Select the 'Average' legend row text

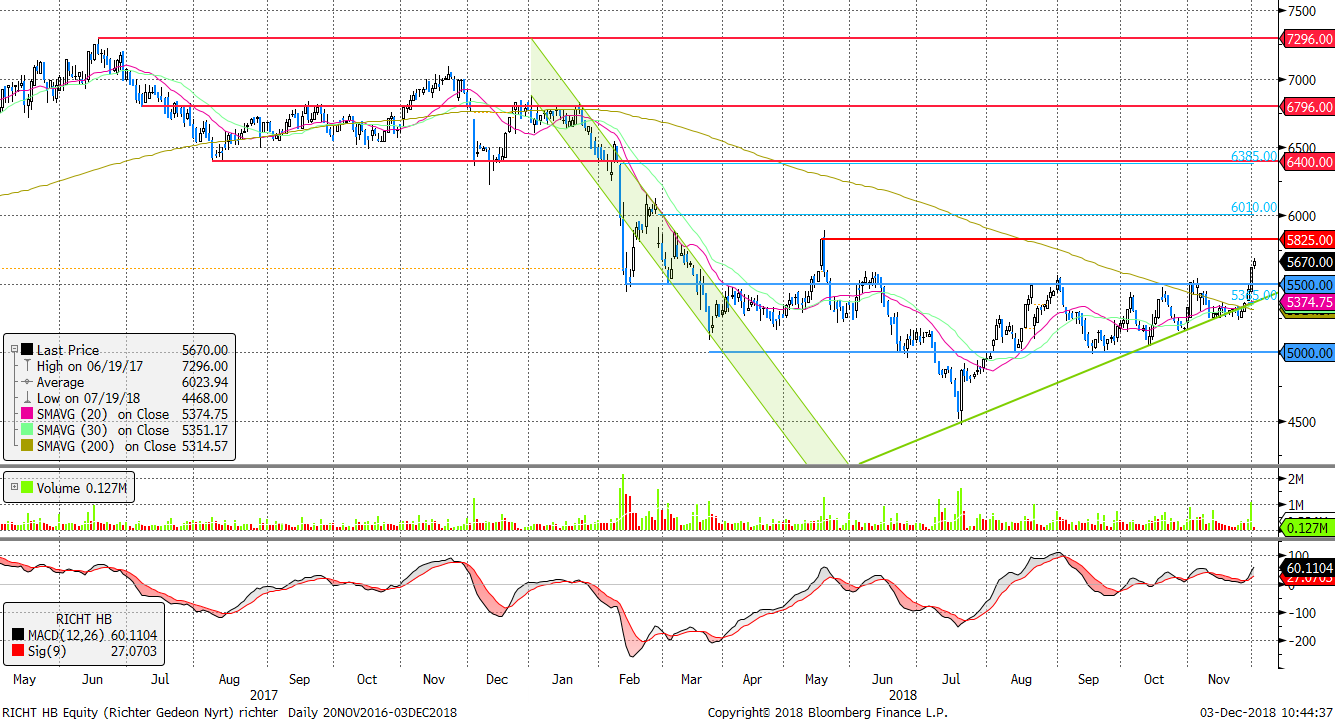[x=61, y=382]
